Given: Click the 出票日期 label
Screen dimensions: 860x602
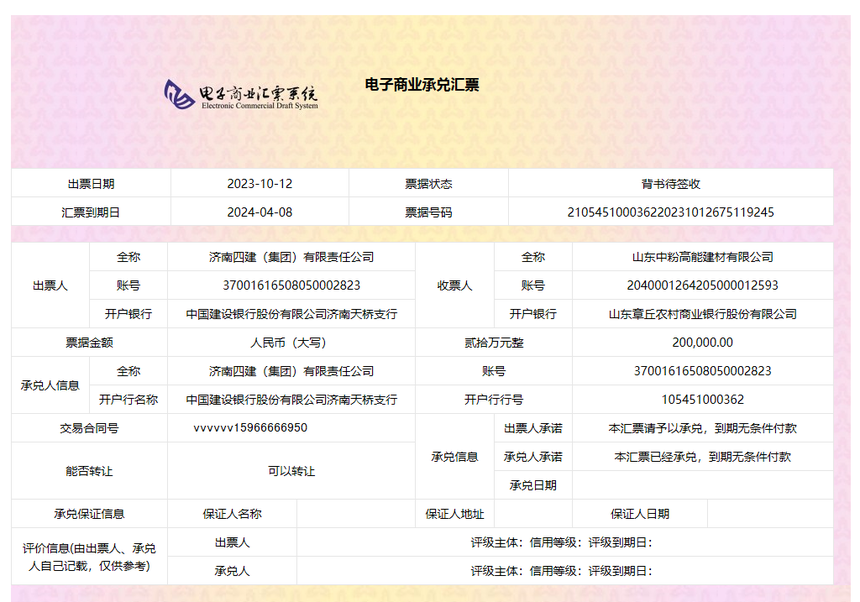Looking at the screenshot, I should point(91,184).
